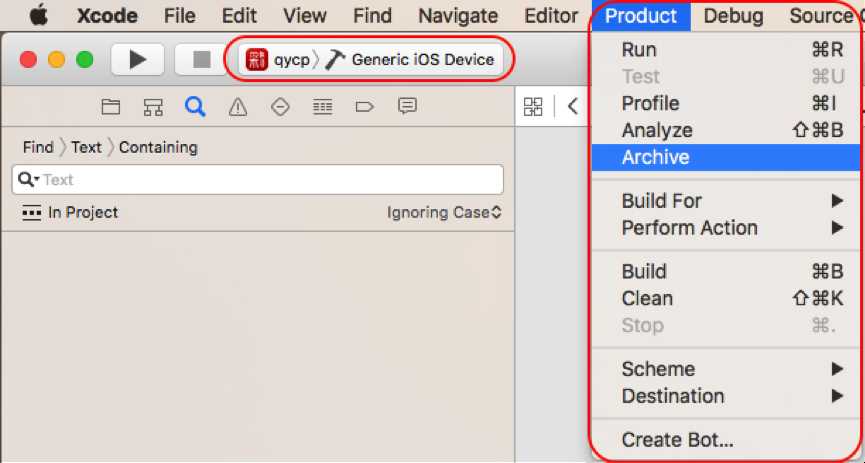Choose Create Bot… from the Product menu
865x463 pixels.
point(725,440)
